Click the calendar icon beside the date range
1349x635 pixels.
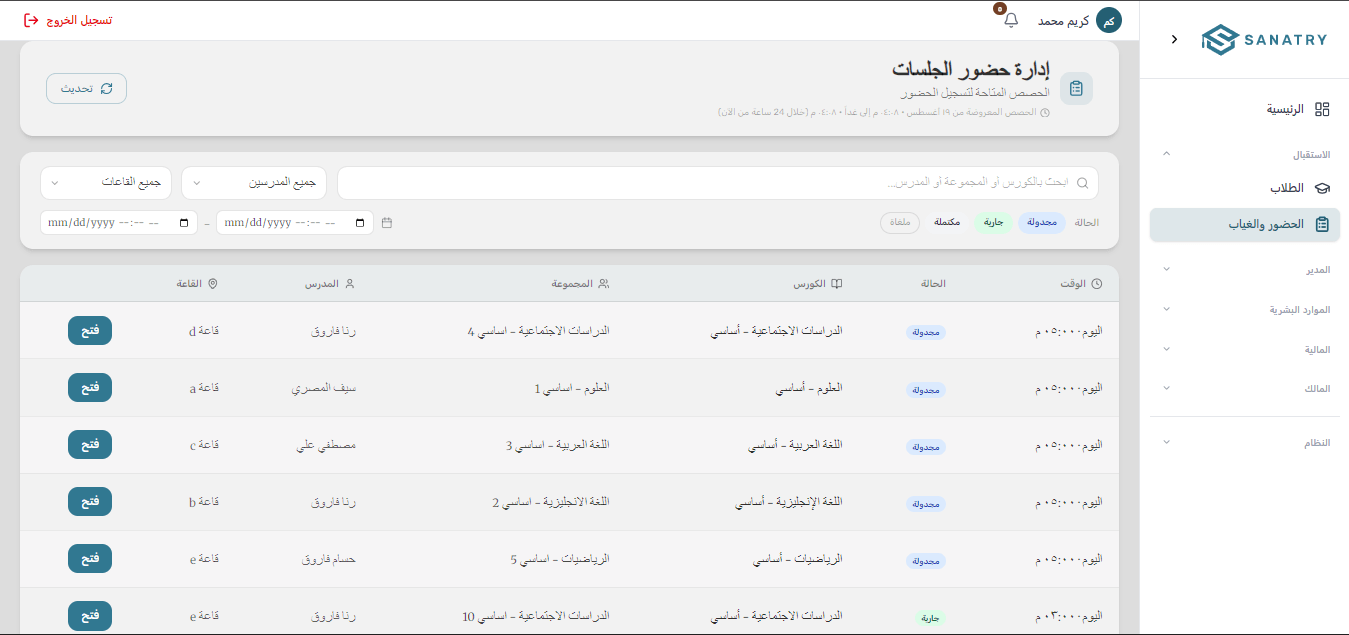point(387,223)
